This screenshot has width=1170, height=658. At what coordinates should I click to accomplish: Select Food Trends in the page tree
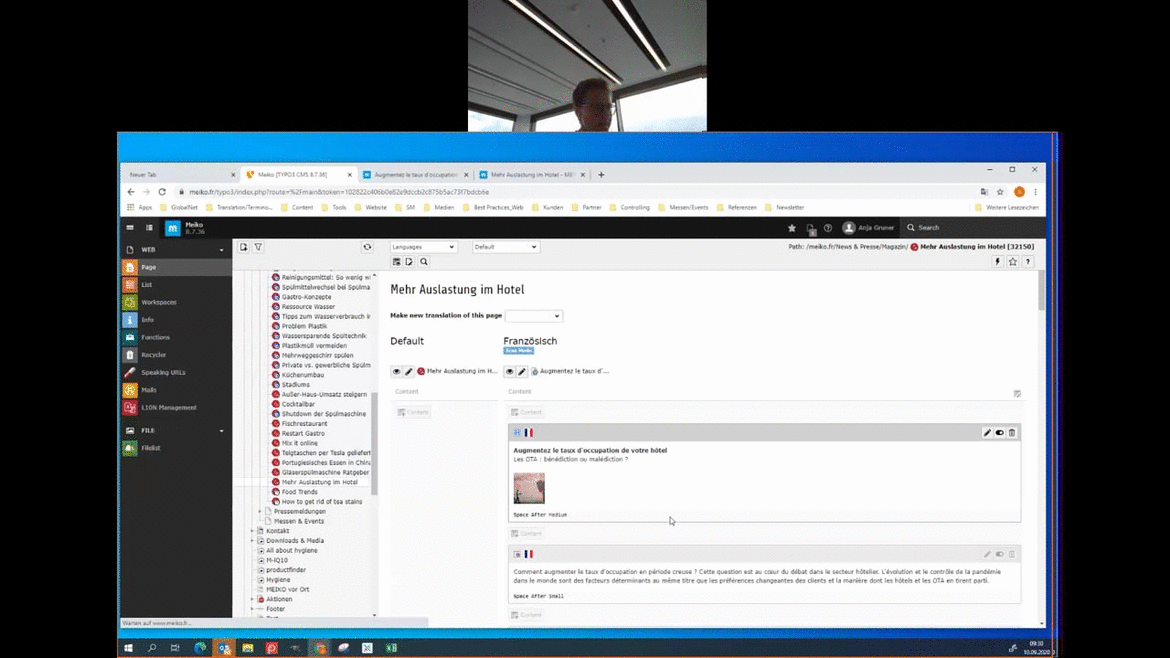pyautogui.click(x=299, y=492)
